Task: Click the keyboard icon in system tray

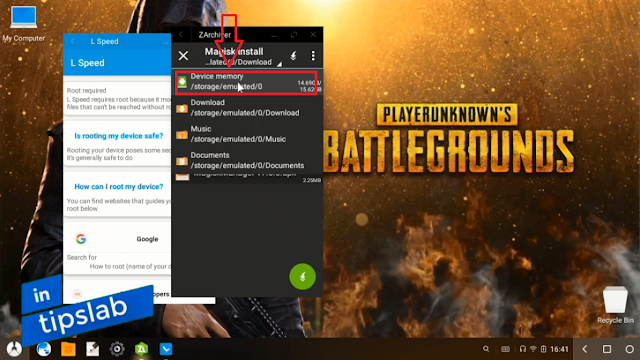Action: [x=505, y=349]
